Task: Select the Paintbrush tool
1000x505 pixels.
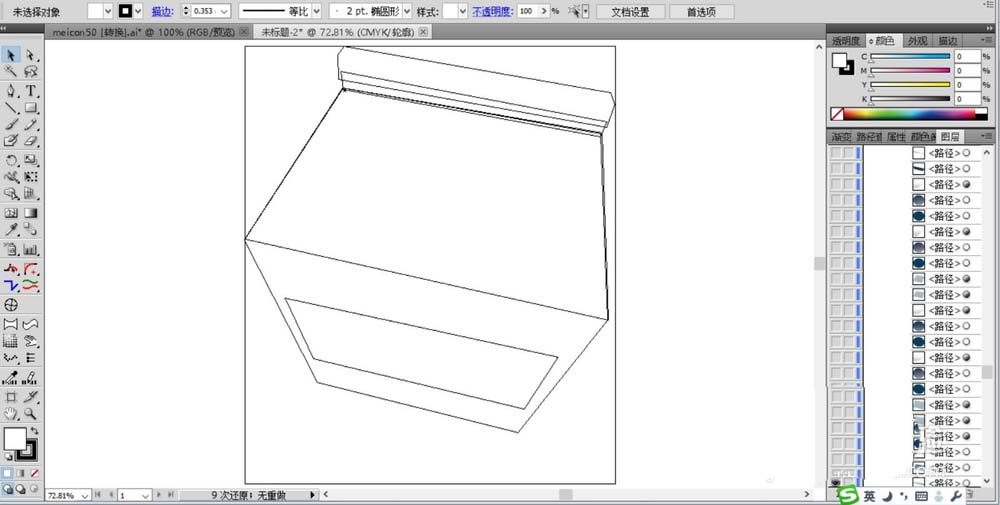Action: pos(11,124)
